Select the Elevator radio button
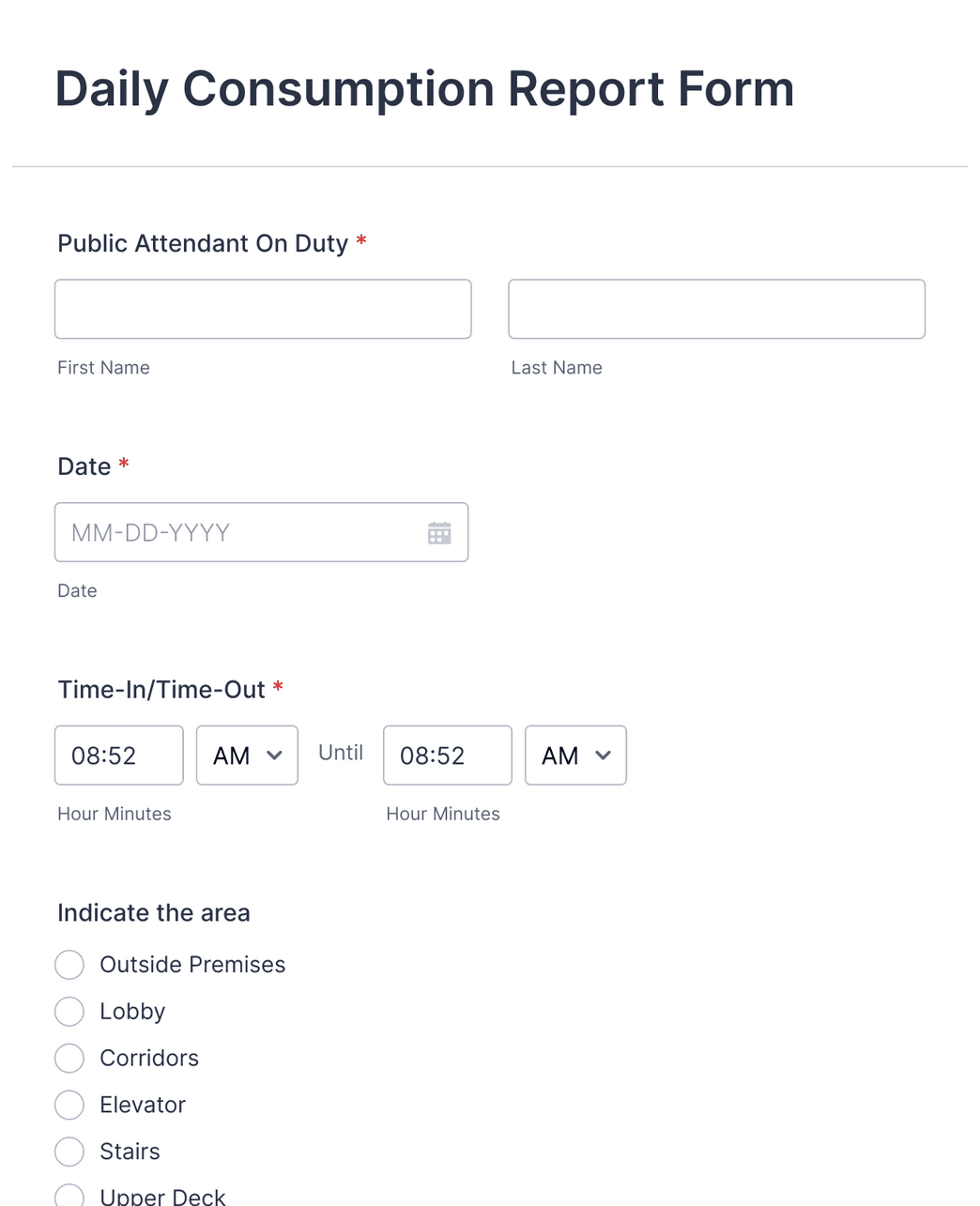The width and height of the screenshot is (980, 1206). click(69, 1105)
